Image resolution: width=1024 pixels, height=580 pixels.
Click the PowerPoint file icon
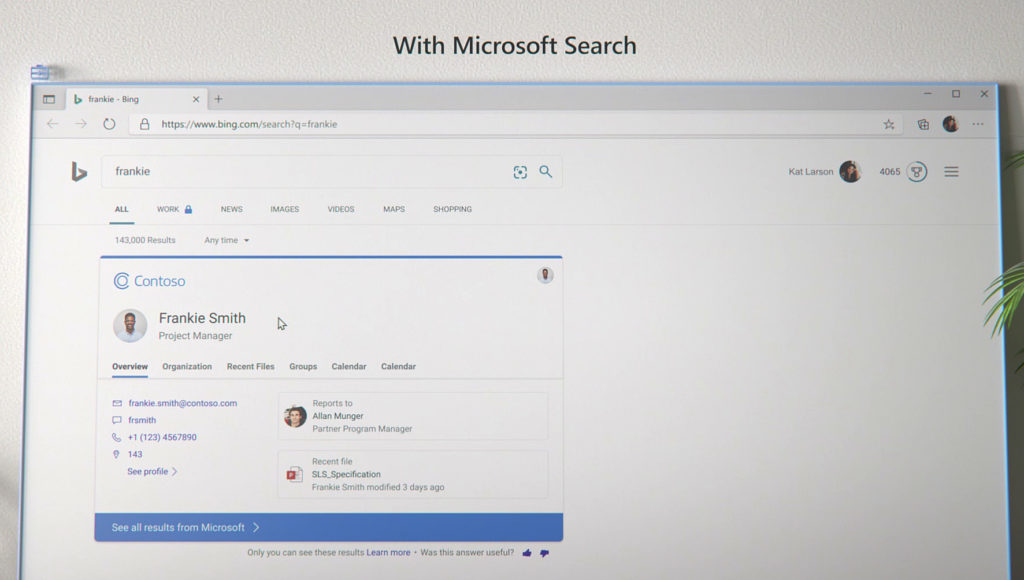pos(294,474)
